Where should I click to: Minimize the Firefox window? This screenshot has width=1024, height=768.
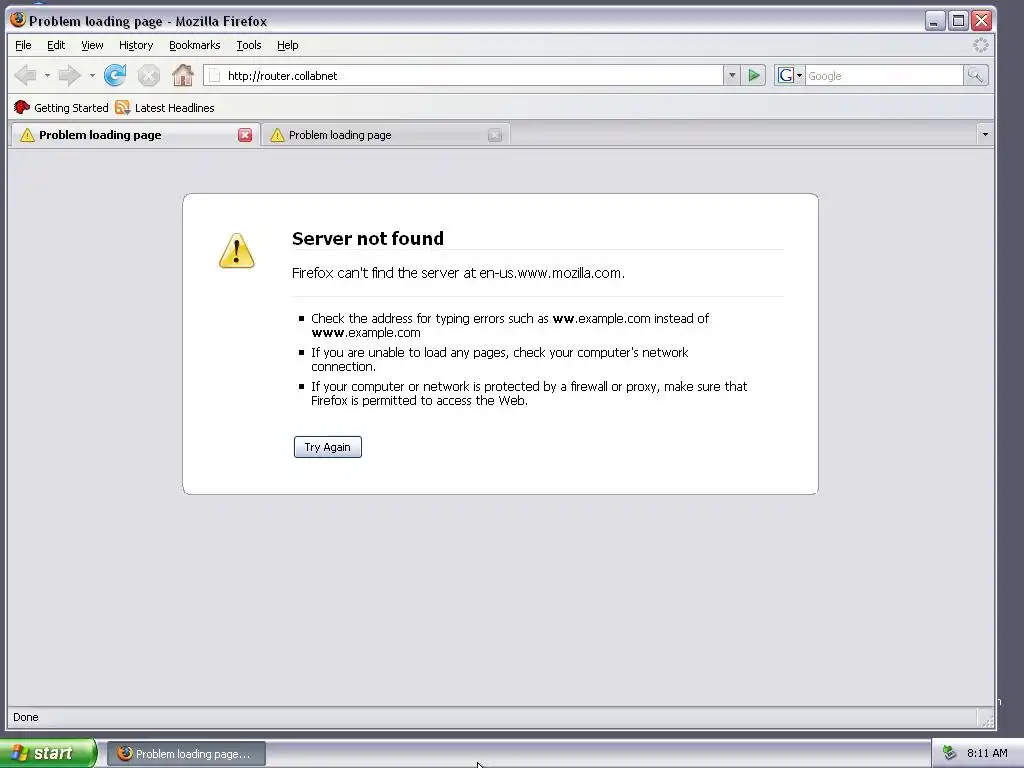click(x=935, y=21)
